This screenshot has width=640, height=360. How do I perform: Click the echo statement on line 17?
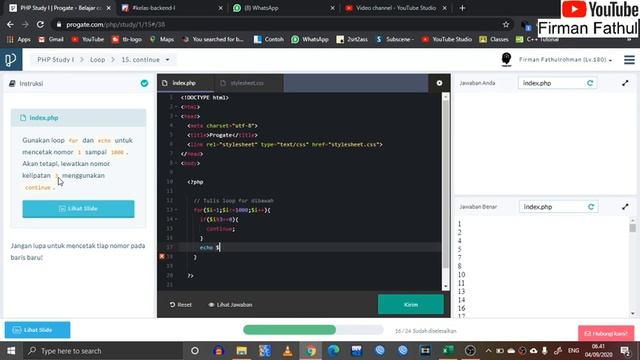[210, 247]
